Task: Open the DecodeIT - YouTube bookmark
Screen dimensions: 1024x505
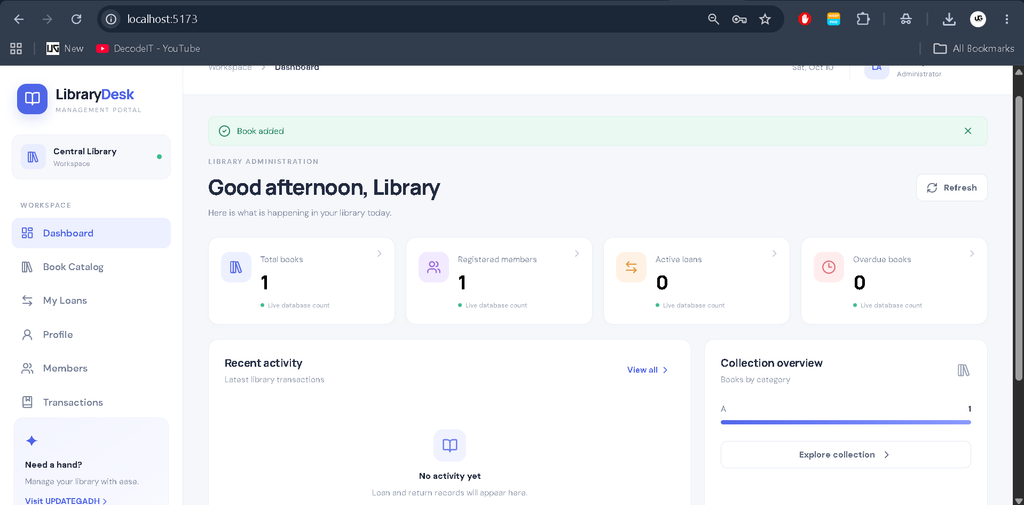Action: tap(148, 48)
